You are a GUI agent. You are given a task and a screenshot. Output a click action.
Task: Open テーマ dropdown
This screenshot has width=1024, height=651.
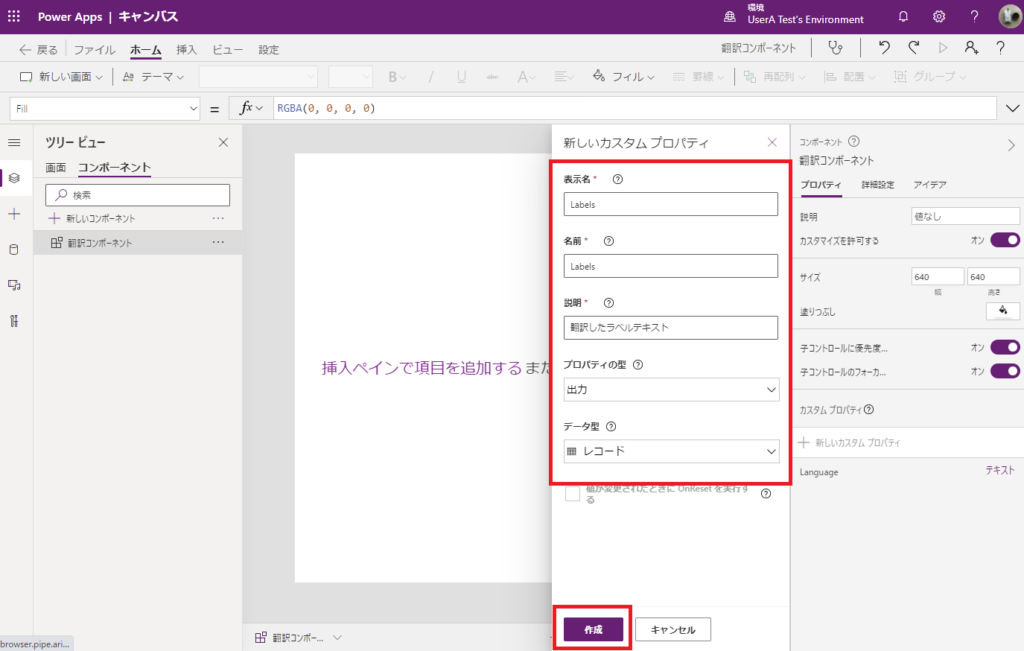[x=153, y=77]
